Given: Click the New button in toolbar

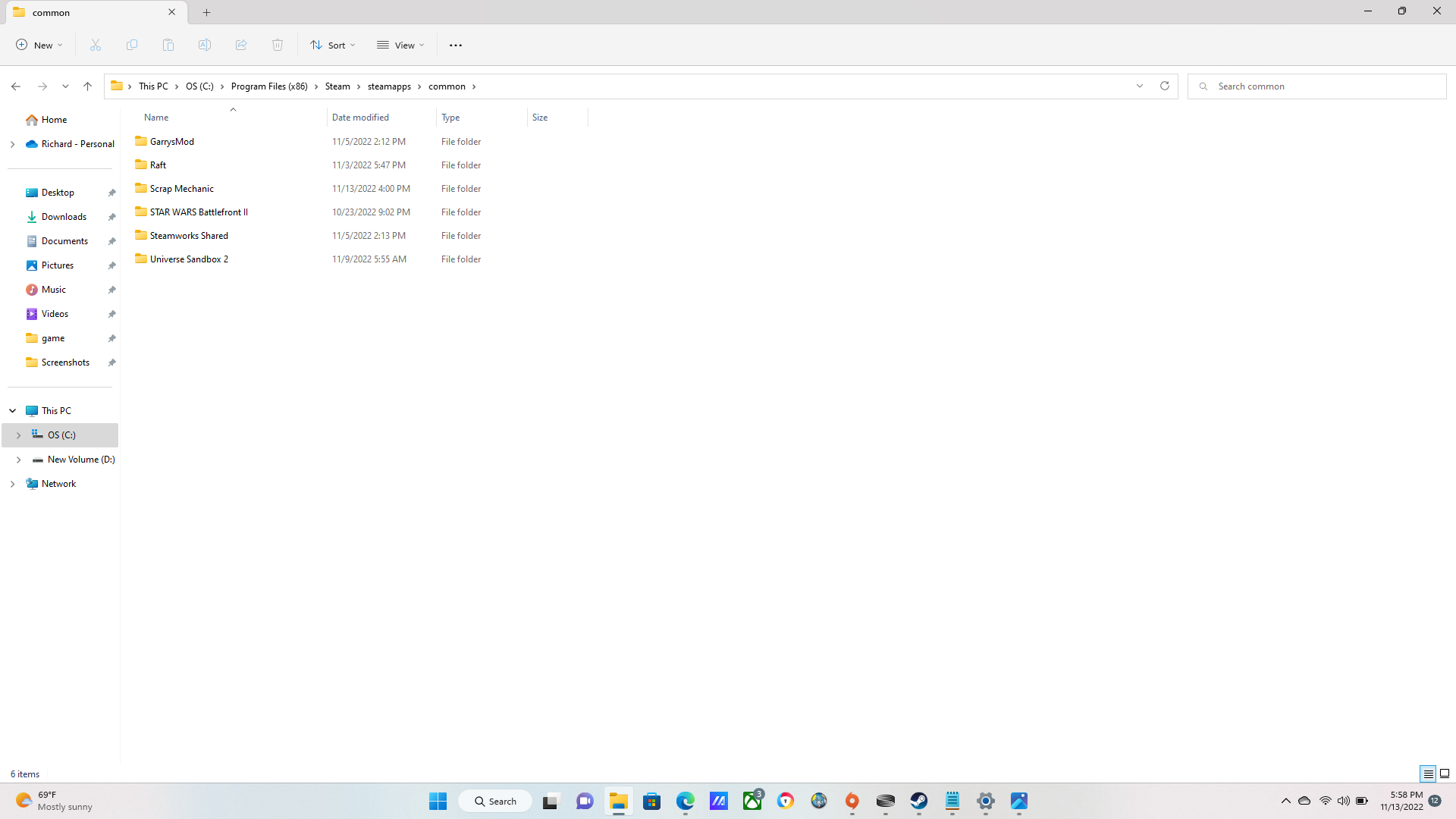Looking at the screenshot, I should click(39, 45).
